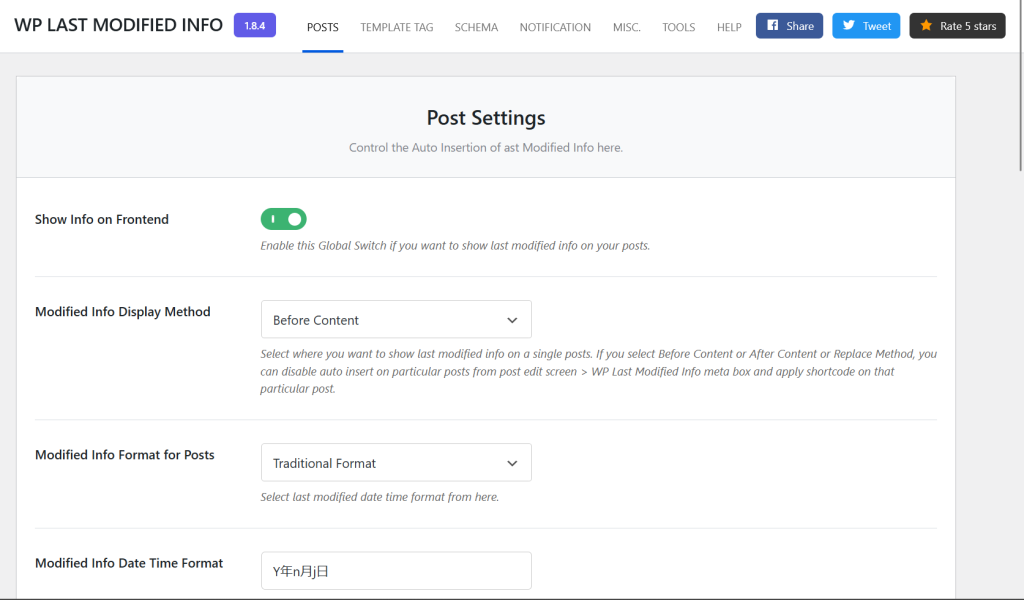Toggle Show Info on Frontend switch

pyautogui.click(x=283, y=219)
